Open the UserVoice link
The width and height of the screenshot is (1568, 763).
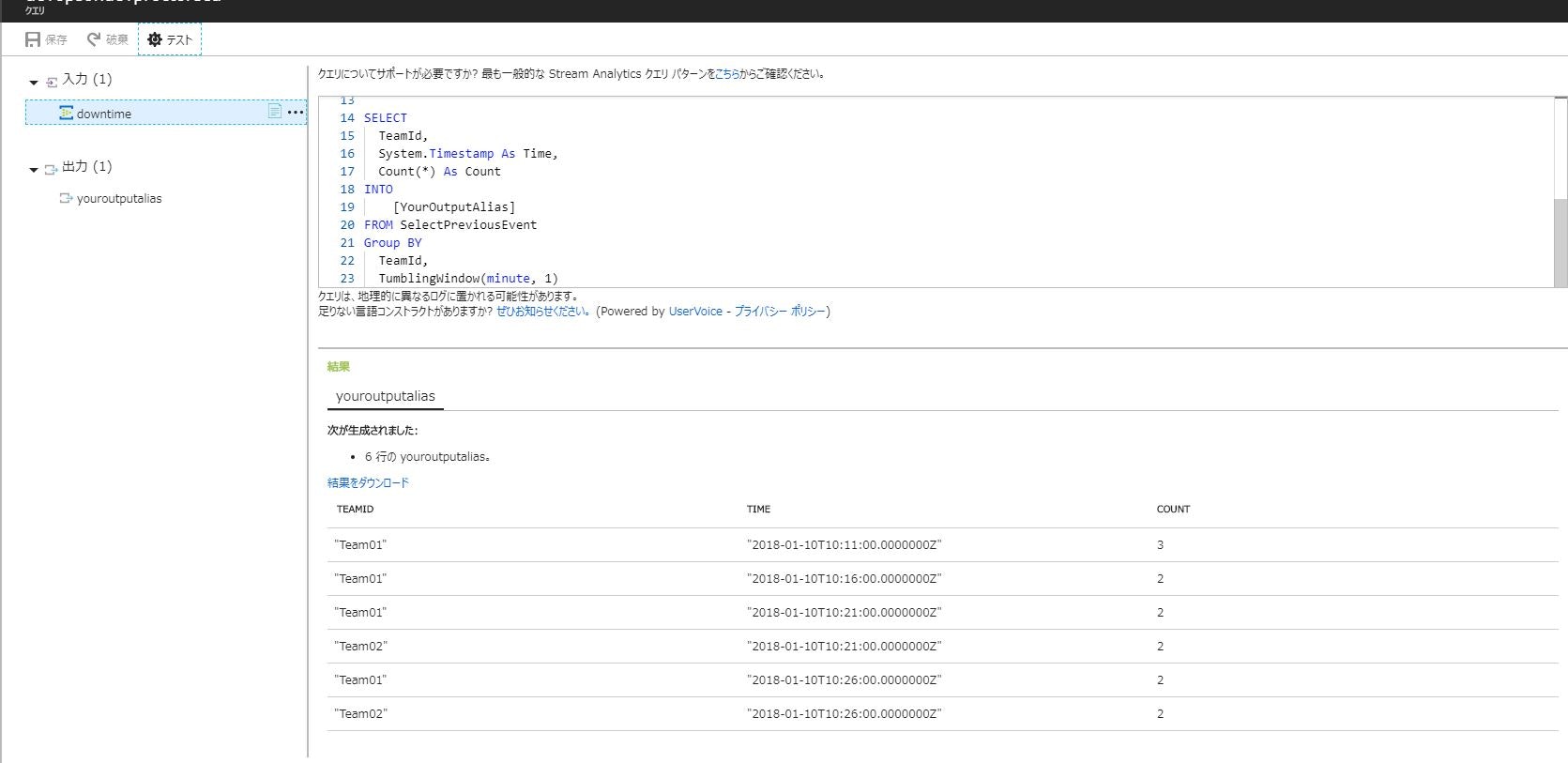pos(695,311)
